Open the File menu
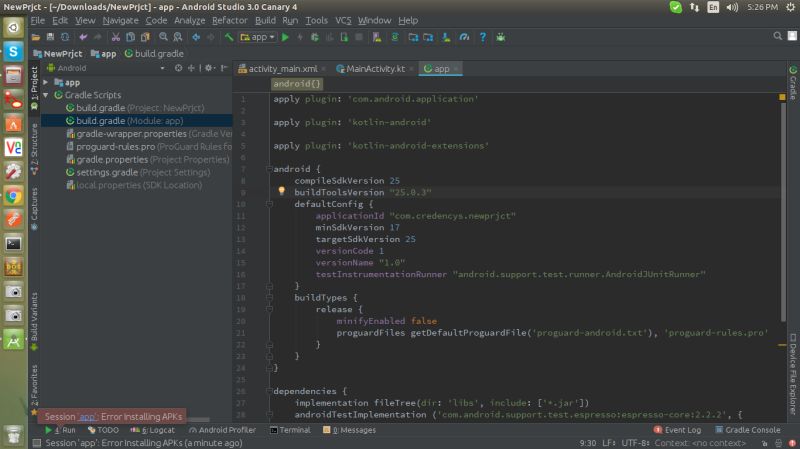800x449 pixels. coord(38,20)
